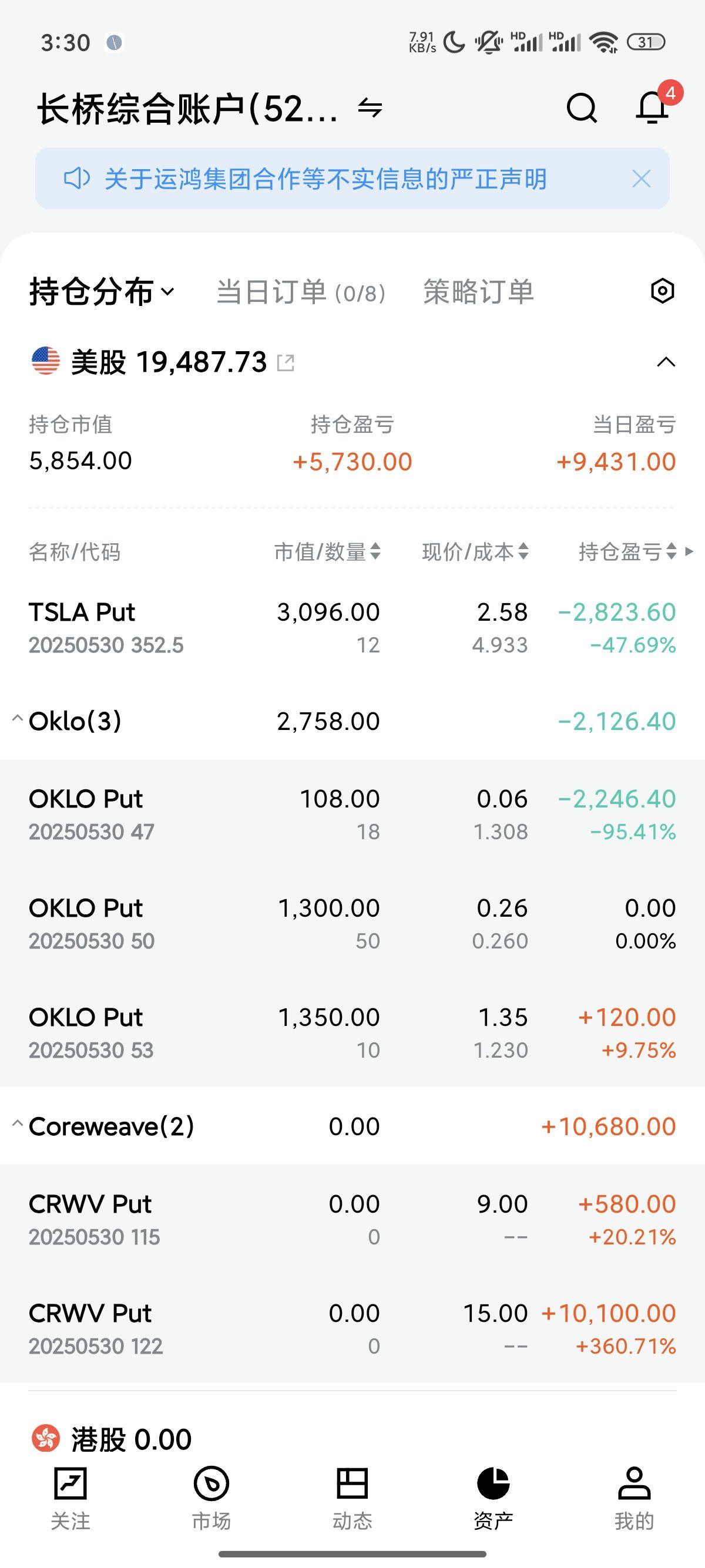
Task: Switch to 当日订单 tab
Action: (301, 292)
